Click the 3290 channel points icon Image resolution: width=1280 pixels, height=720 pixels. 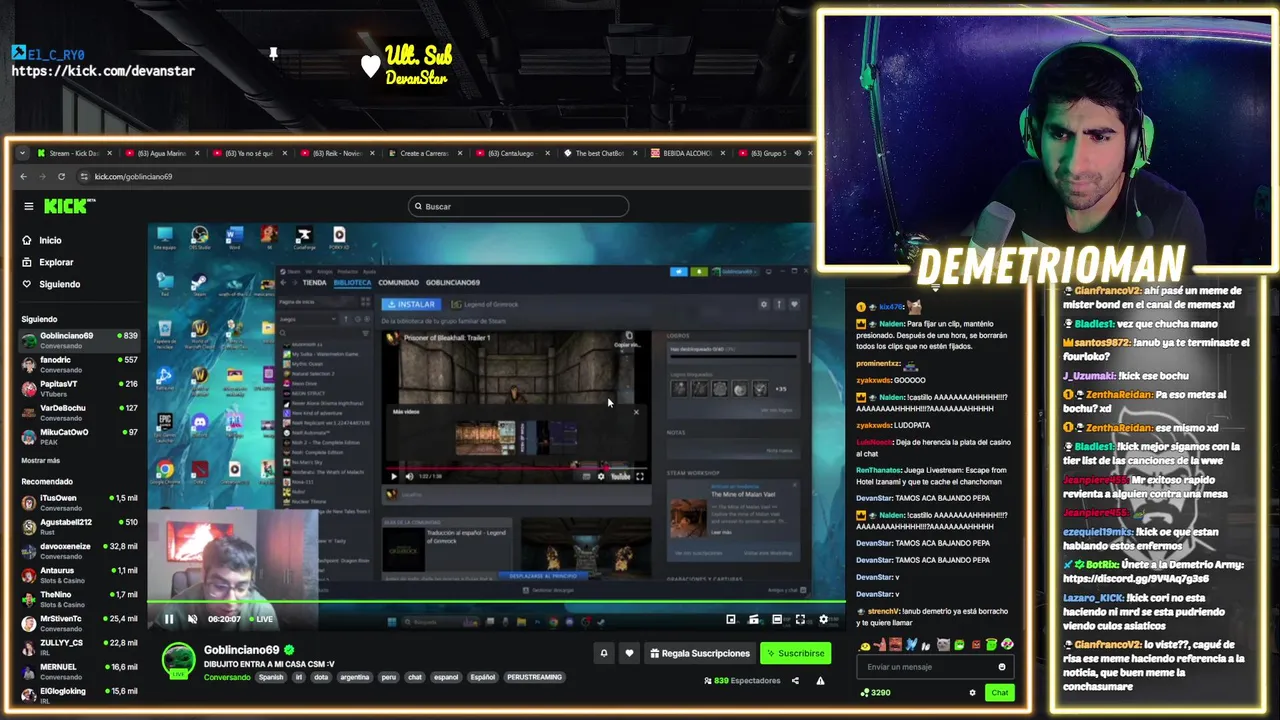click(864, 692)
